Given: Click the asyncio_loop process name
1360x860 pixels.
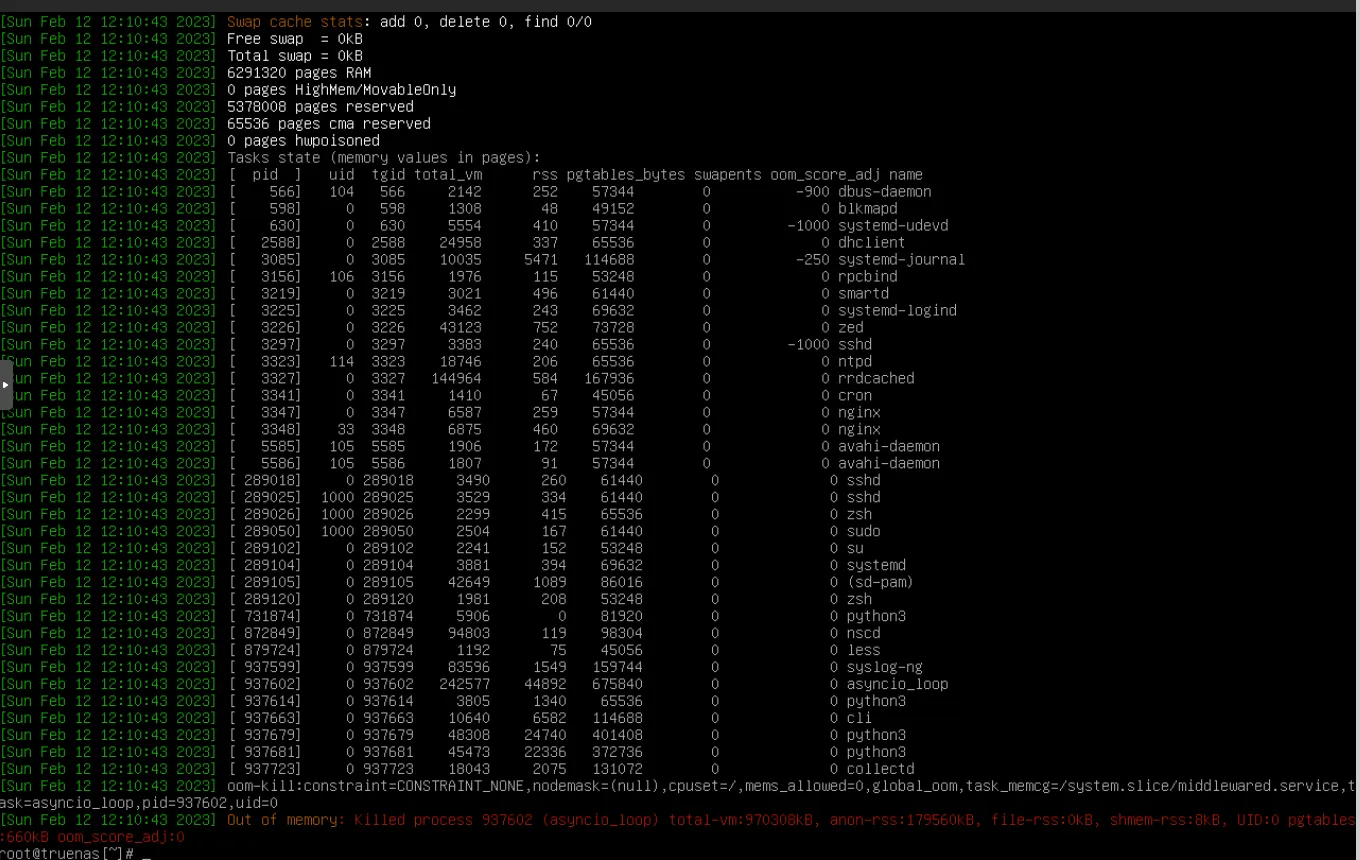Looking at the screenshot, I should [897, 684].
